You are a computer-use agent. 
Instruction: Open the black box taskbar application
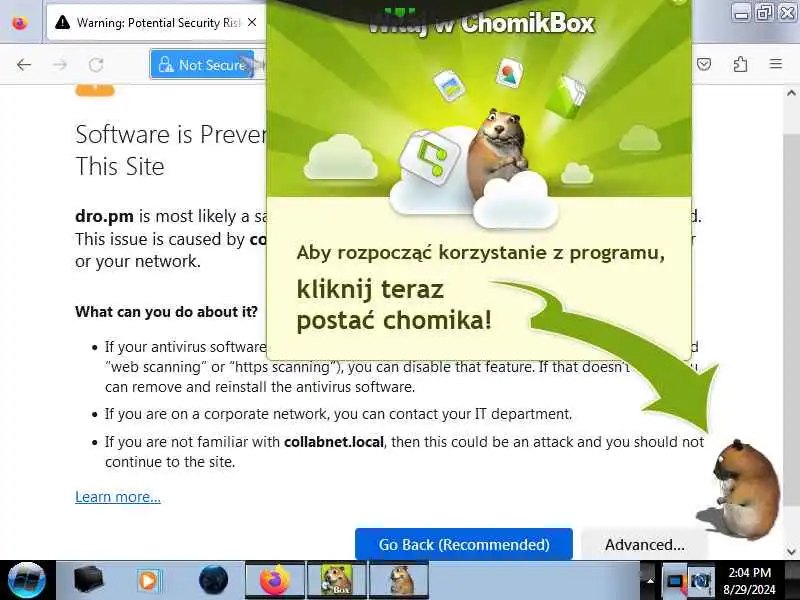click(89, 580)
